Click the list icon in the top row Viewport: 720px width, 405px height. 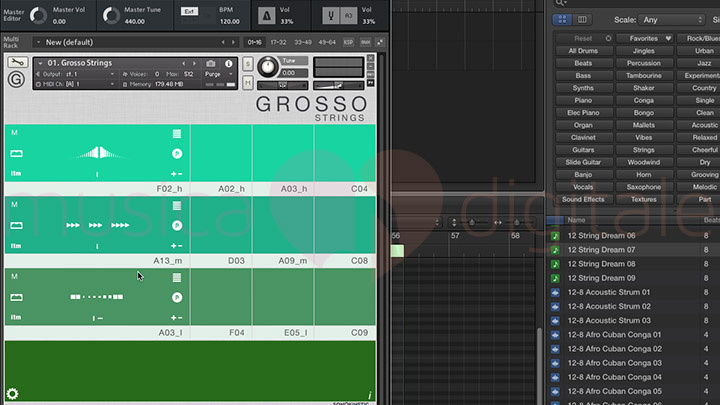point(176,133)
